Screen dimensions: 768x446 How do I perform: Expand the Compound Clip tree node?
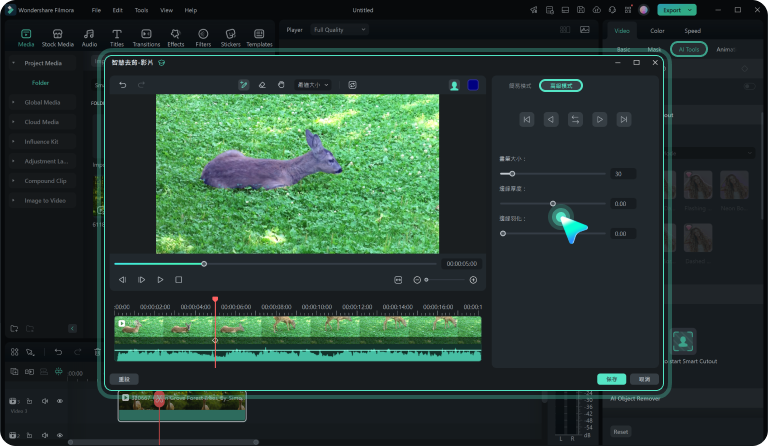(x=13, y=181)
